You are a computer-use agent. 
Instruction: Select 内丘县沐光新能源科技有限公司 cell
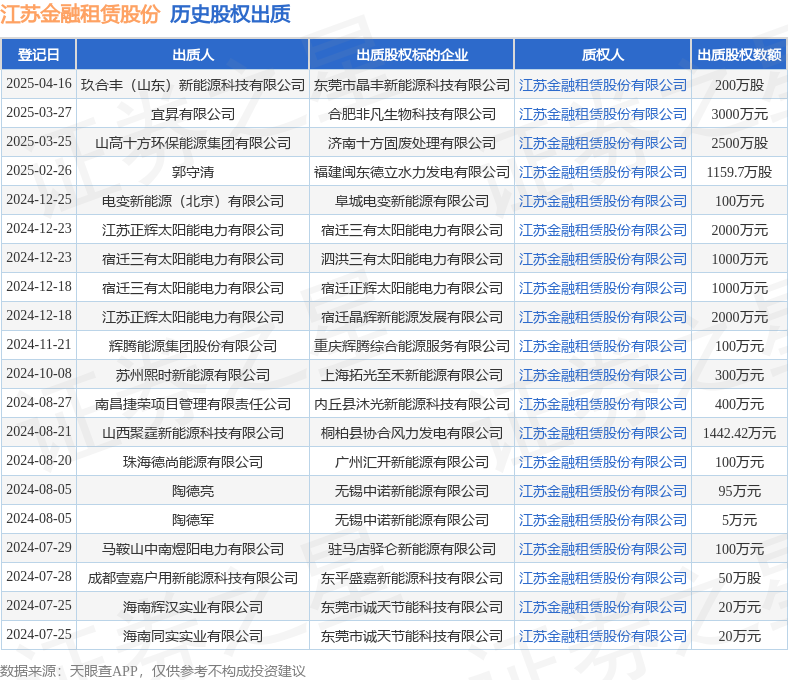(412, 404)
